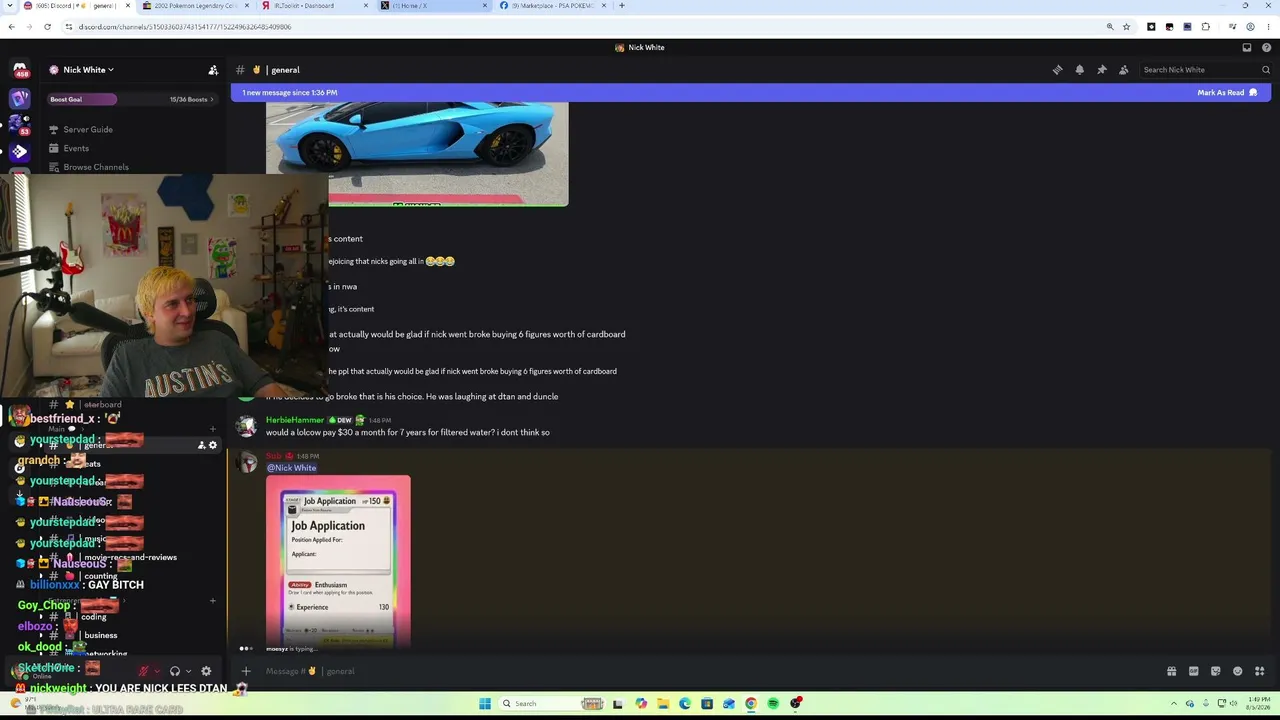Open User Settings gear
Screen dimensions: 1280x720
point(206,671)
